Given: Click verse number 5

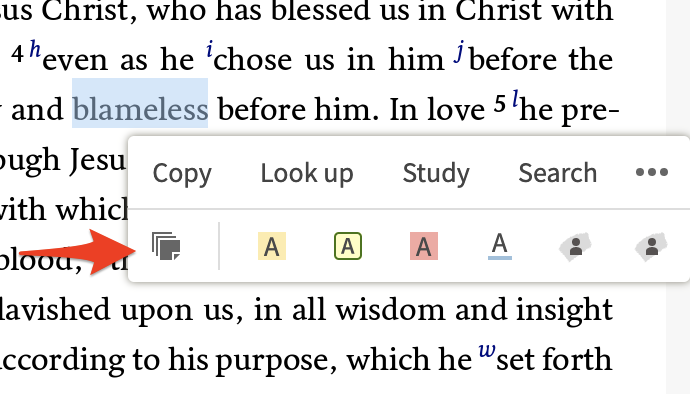Looking at the screenshot, I should (500, 104).
